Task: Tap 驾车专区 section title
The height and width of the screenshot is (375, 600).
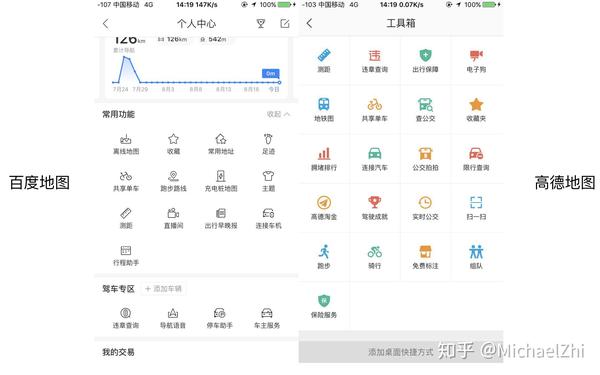Action: (118, 289)
